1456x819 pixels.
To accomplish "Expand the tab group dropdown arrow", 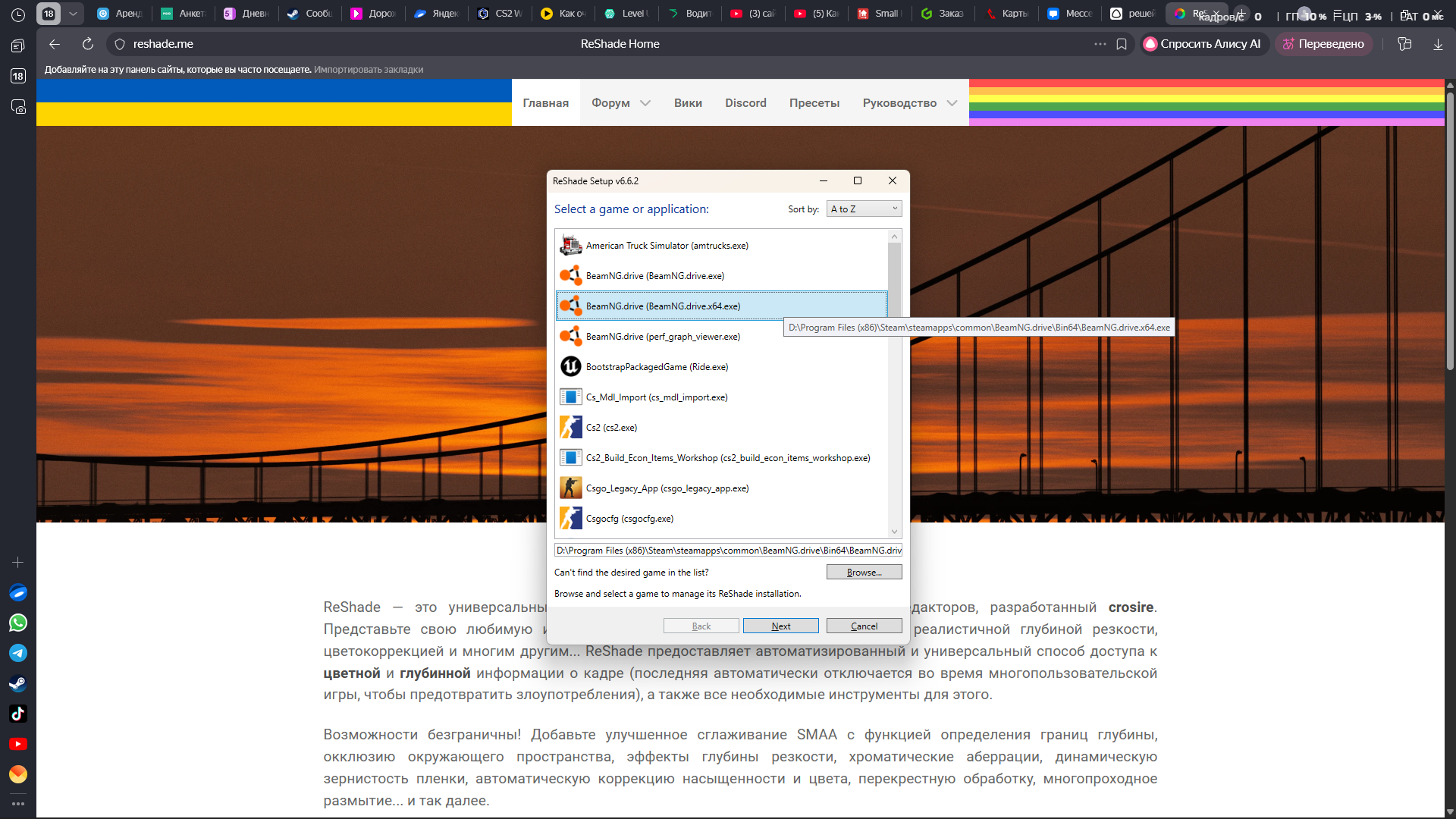I will 73,14.
